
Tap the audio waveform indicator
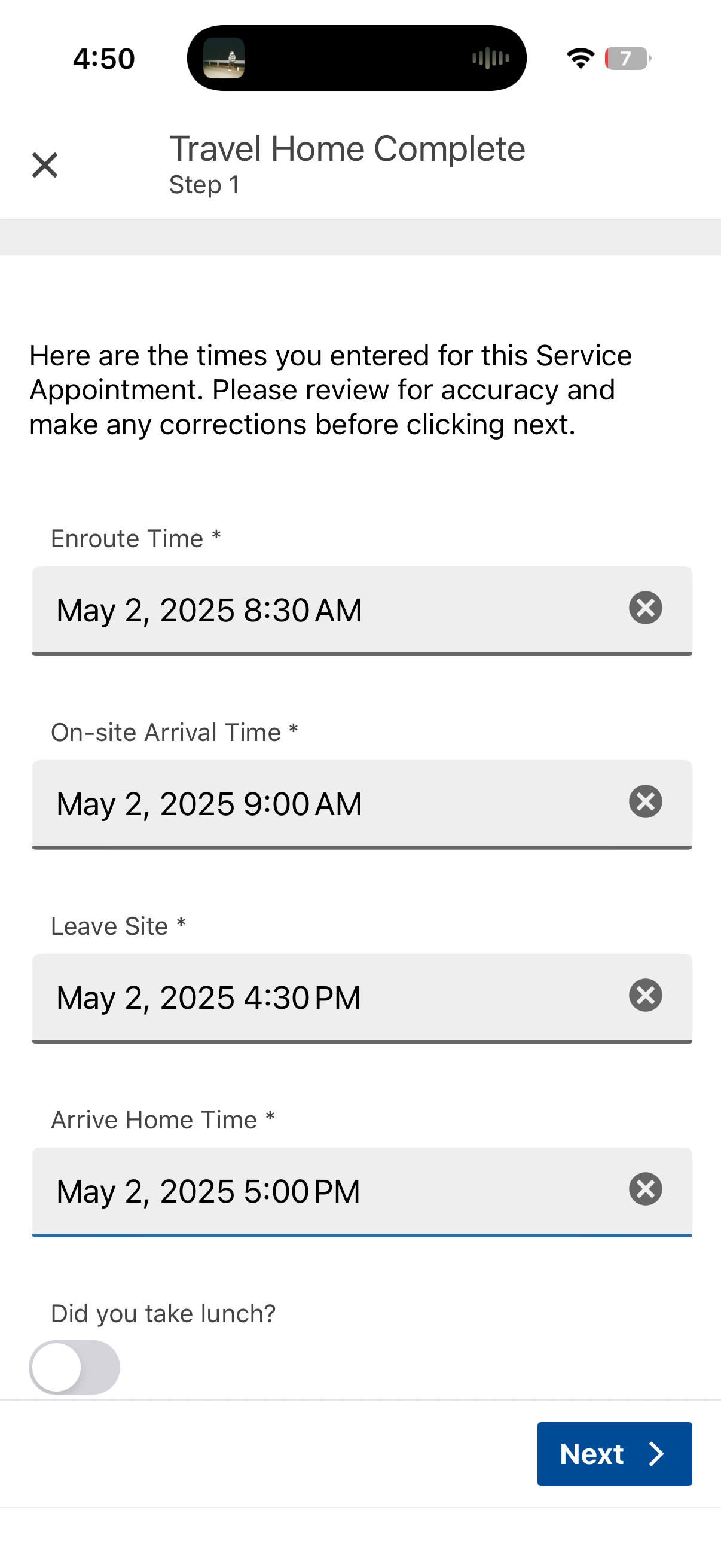pyautogui.click(x=490, y=59)
